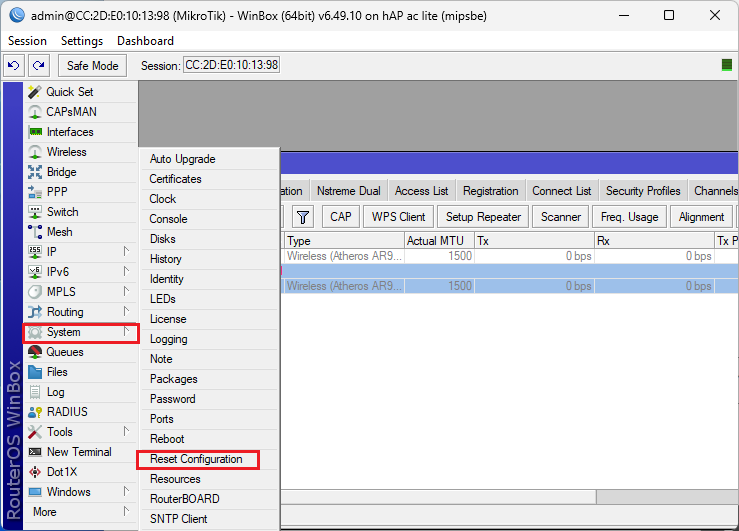The height and width of the screenshot is (531, 739).
Task: Click the Tools wrench icon
Action: point(35,432)
